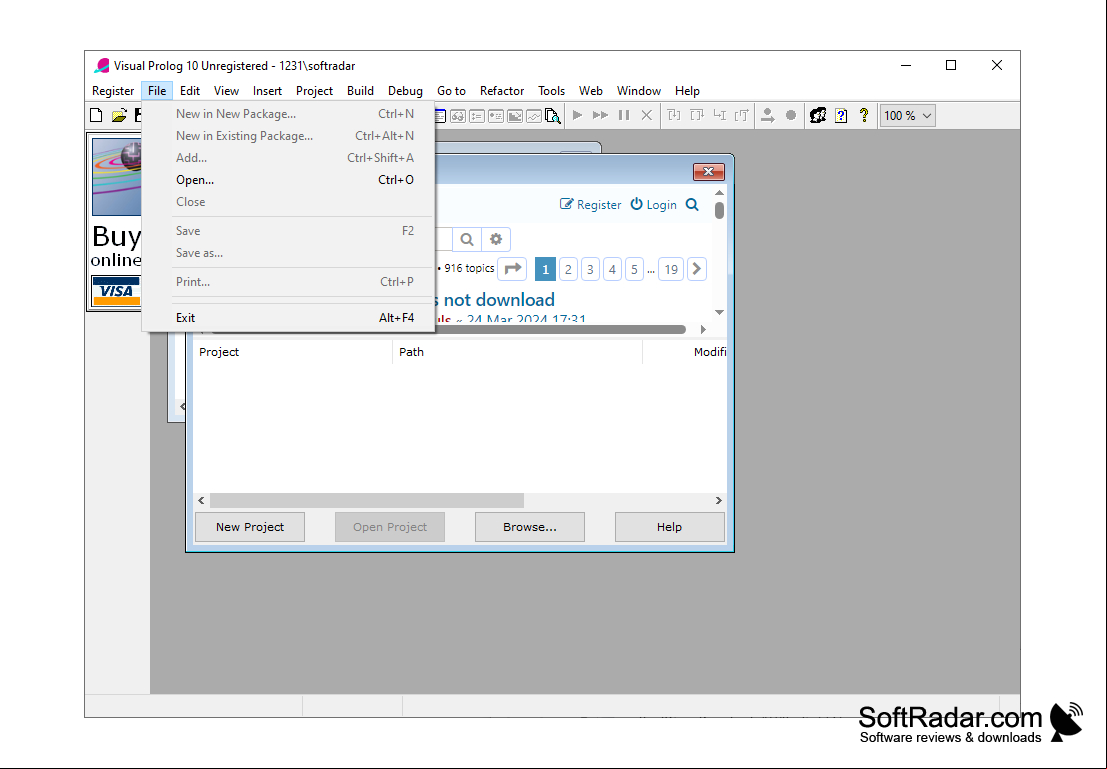Click the single-triangle Run icon
The image size is (1107, 769).
[578, 115]
